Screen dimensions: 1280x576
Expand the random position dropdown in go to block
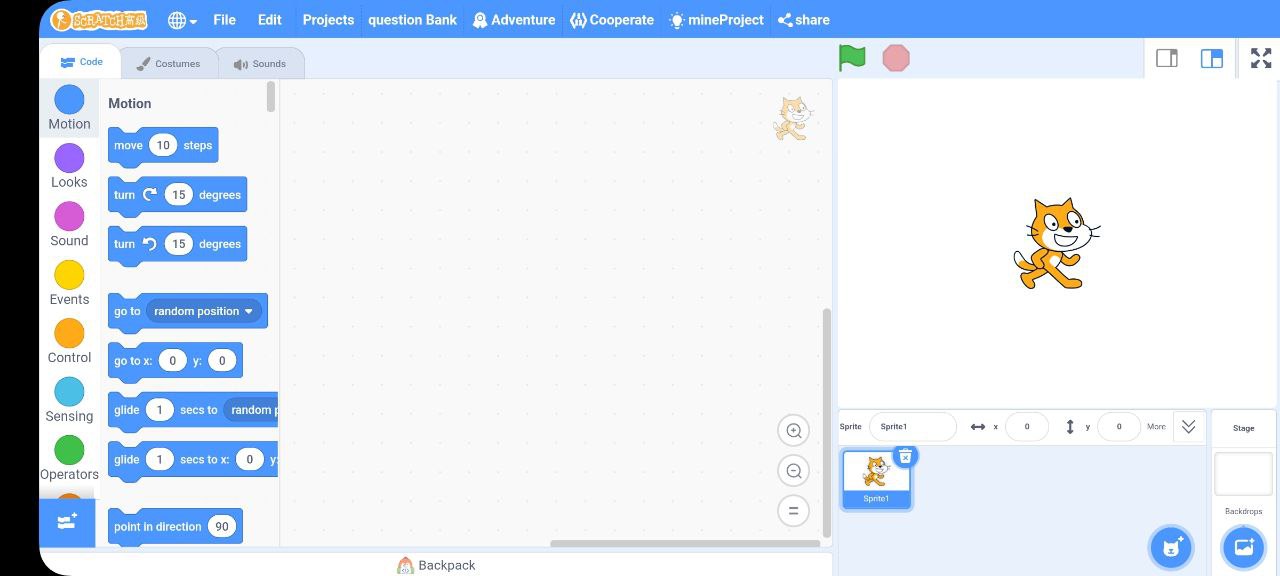[x=249, y=311]
